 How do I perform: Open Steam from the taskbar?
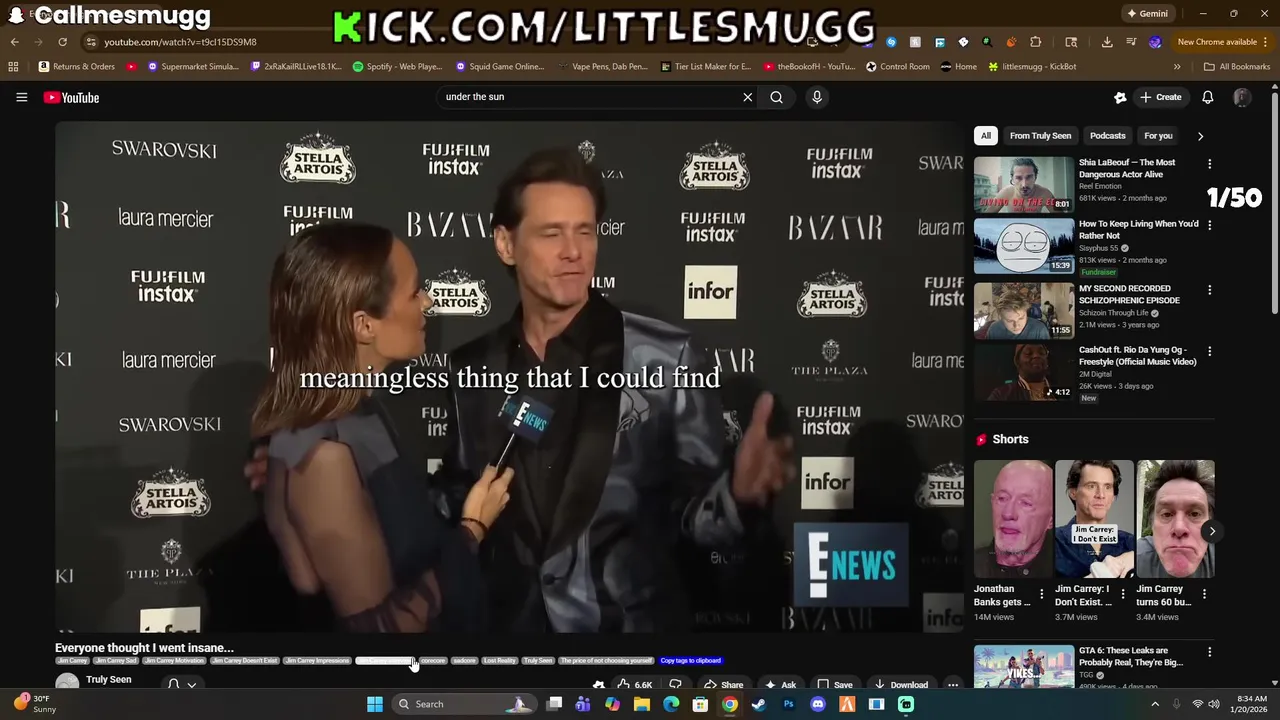[759, 704]
